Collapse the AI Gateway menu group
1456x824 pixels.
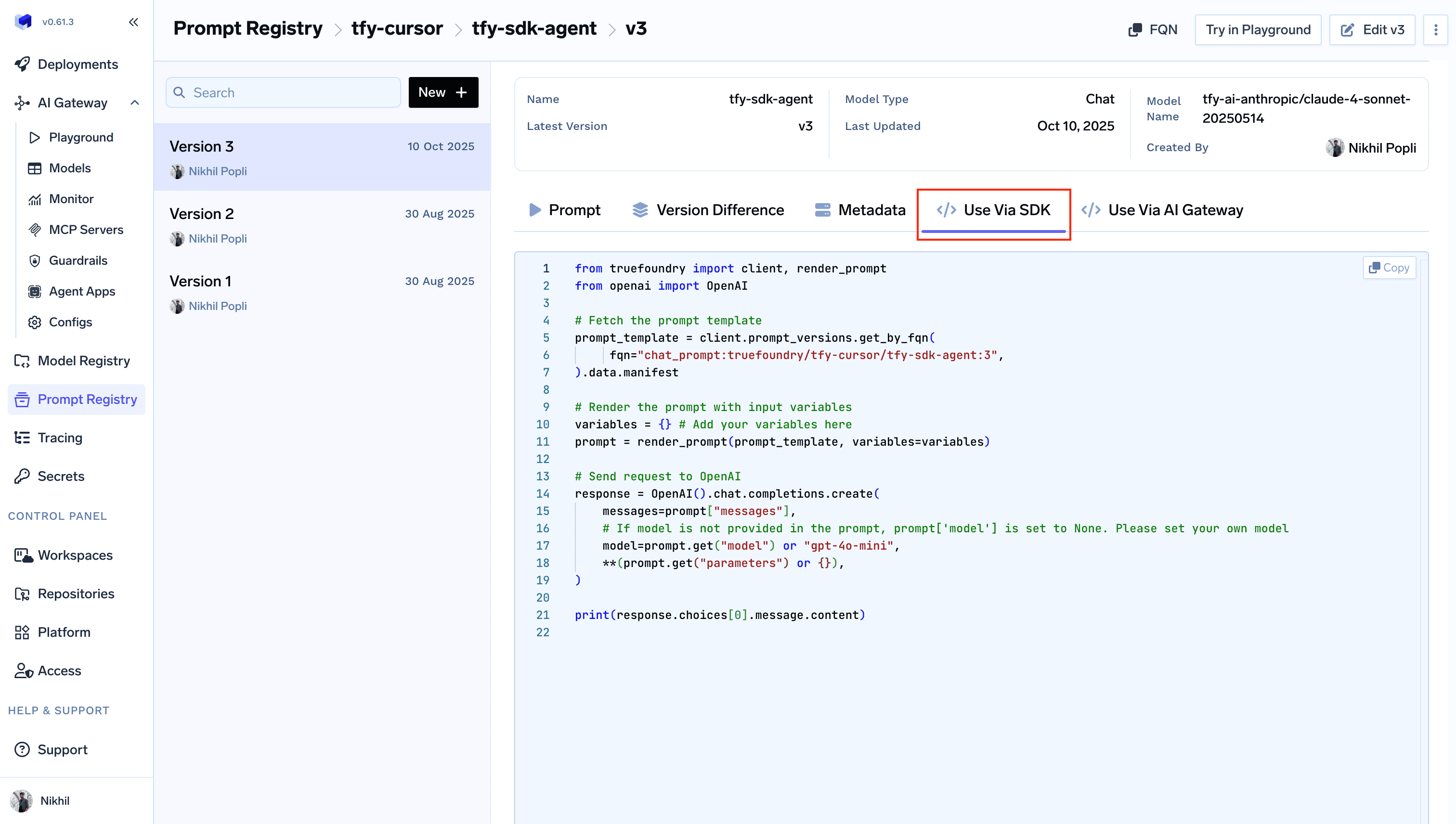pyautogui.click(x=134, y=103)
